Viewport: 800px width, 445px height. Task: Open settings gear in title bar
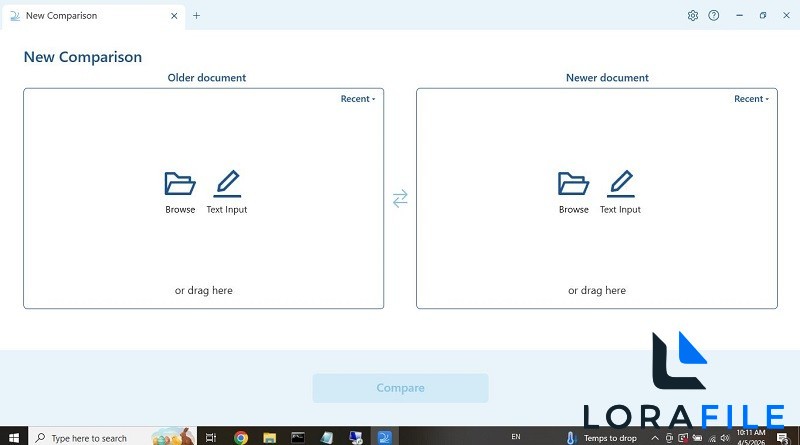[692, 15]
